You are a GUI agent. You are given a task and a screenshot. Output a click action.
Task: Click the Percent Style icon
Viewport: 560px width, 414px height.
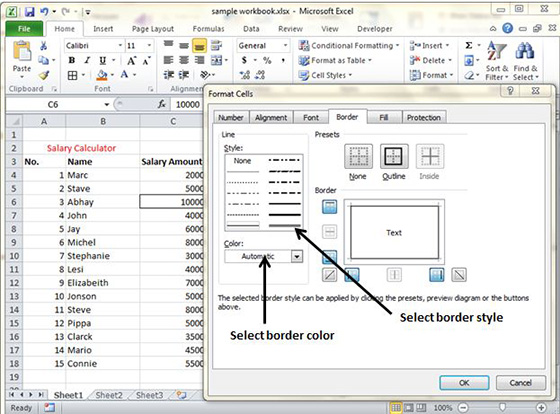[x=267, y=60]
